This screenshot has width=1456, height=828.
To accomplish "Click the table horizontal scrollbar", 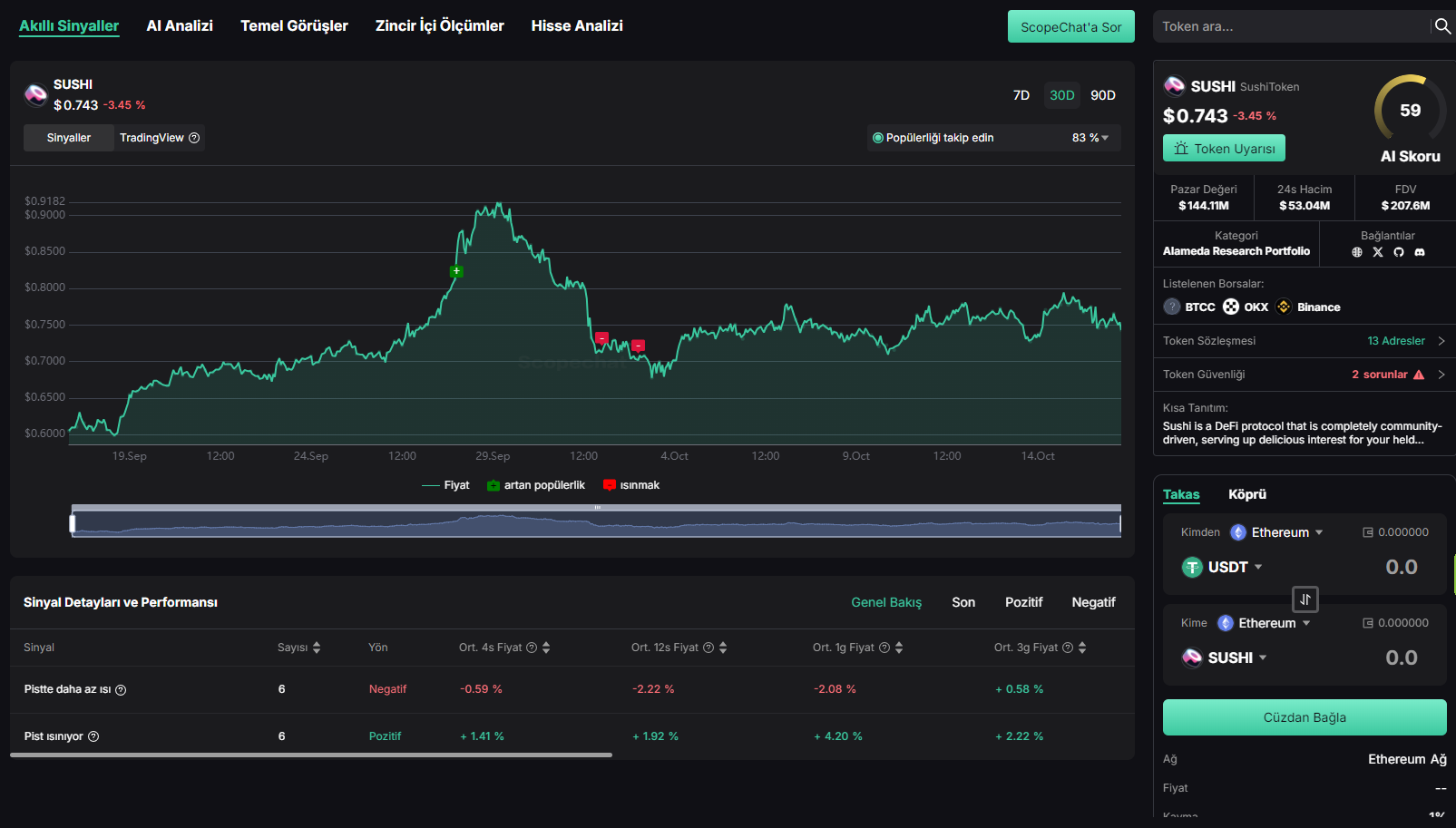I will [311, 755].
